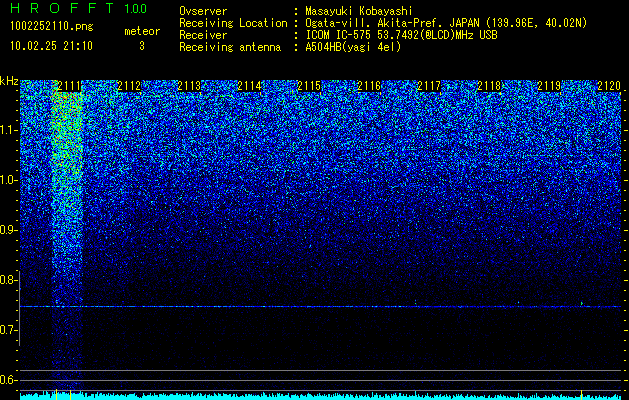The width and height of the screenshot is (629, 400).
Task: Click the Receiving Location label
Action: coord(233,23)
